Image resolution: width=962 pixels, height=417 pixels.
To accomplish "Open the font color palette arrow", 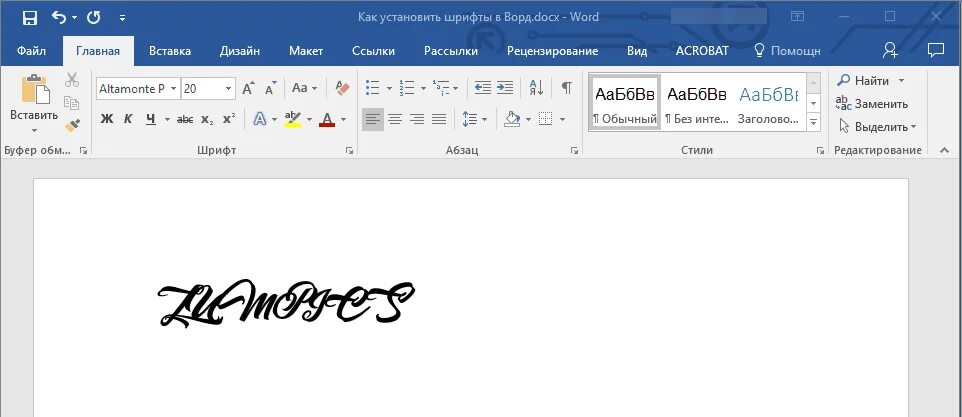I will (344, 119).
